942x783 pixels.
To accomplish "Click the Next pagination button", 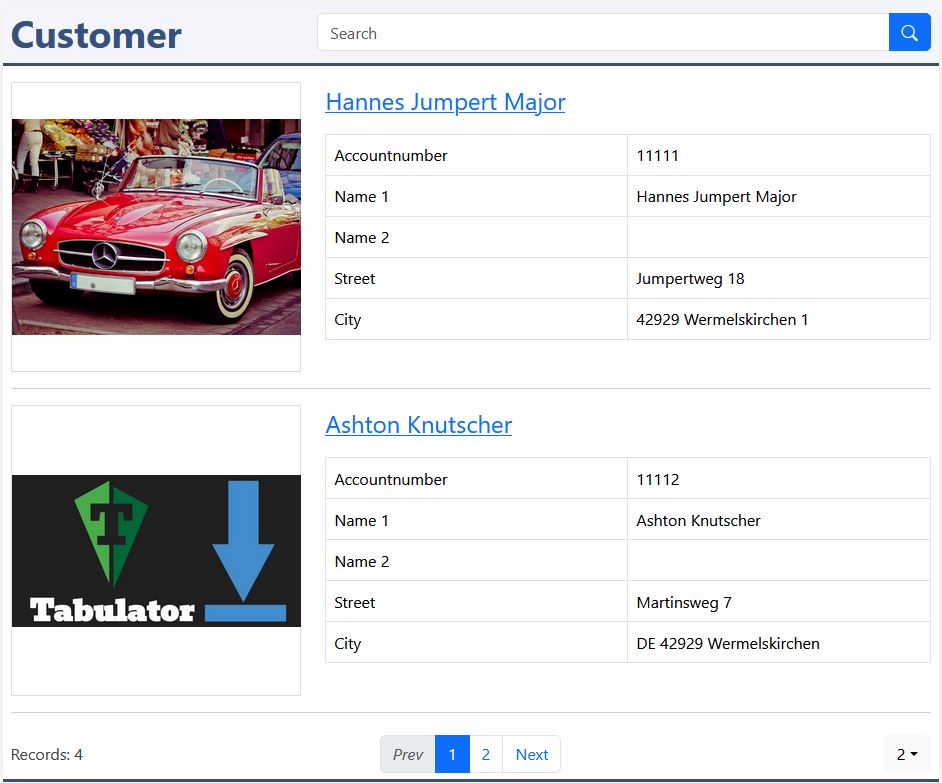I will click(x=531, y=754).
